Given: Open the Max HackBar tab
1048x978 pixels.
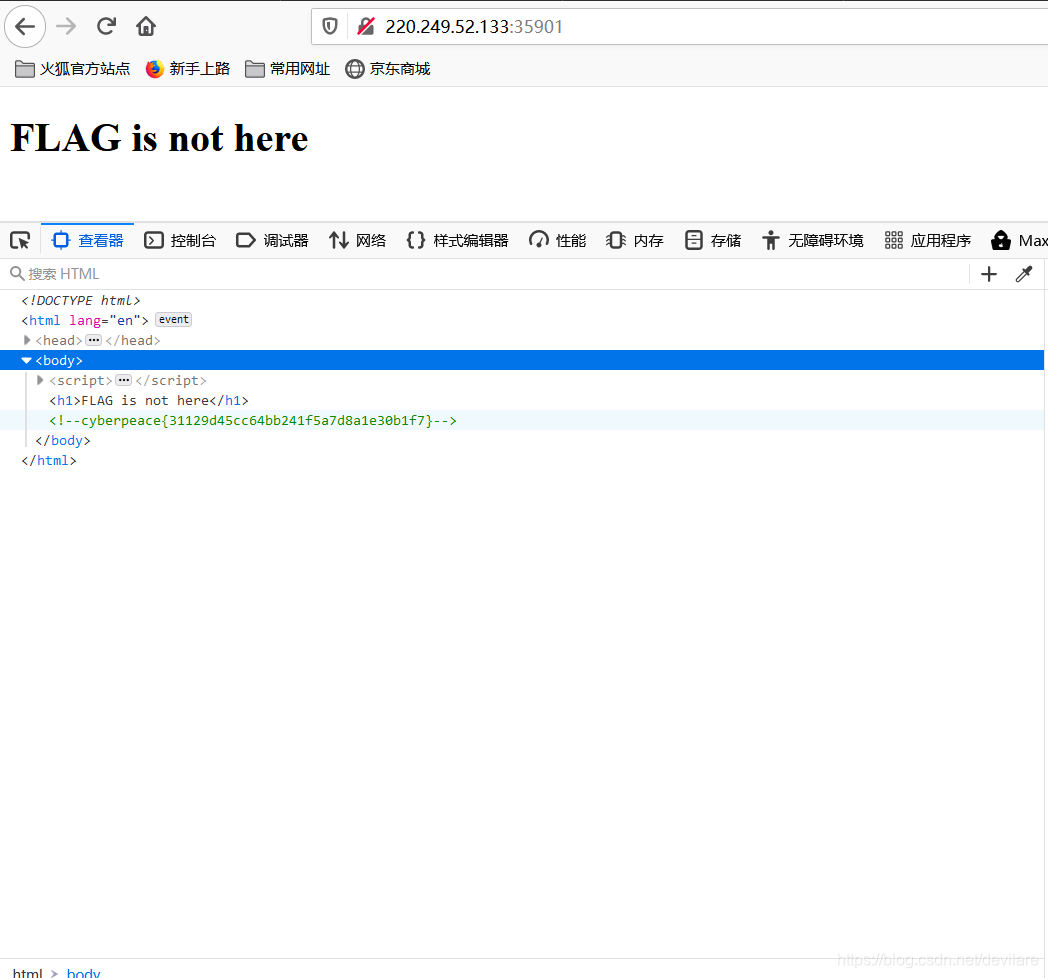Looking at the screenshot, I should click(x=1018, y=240).
